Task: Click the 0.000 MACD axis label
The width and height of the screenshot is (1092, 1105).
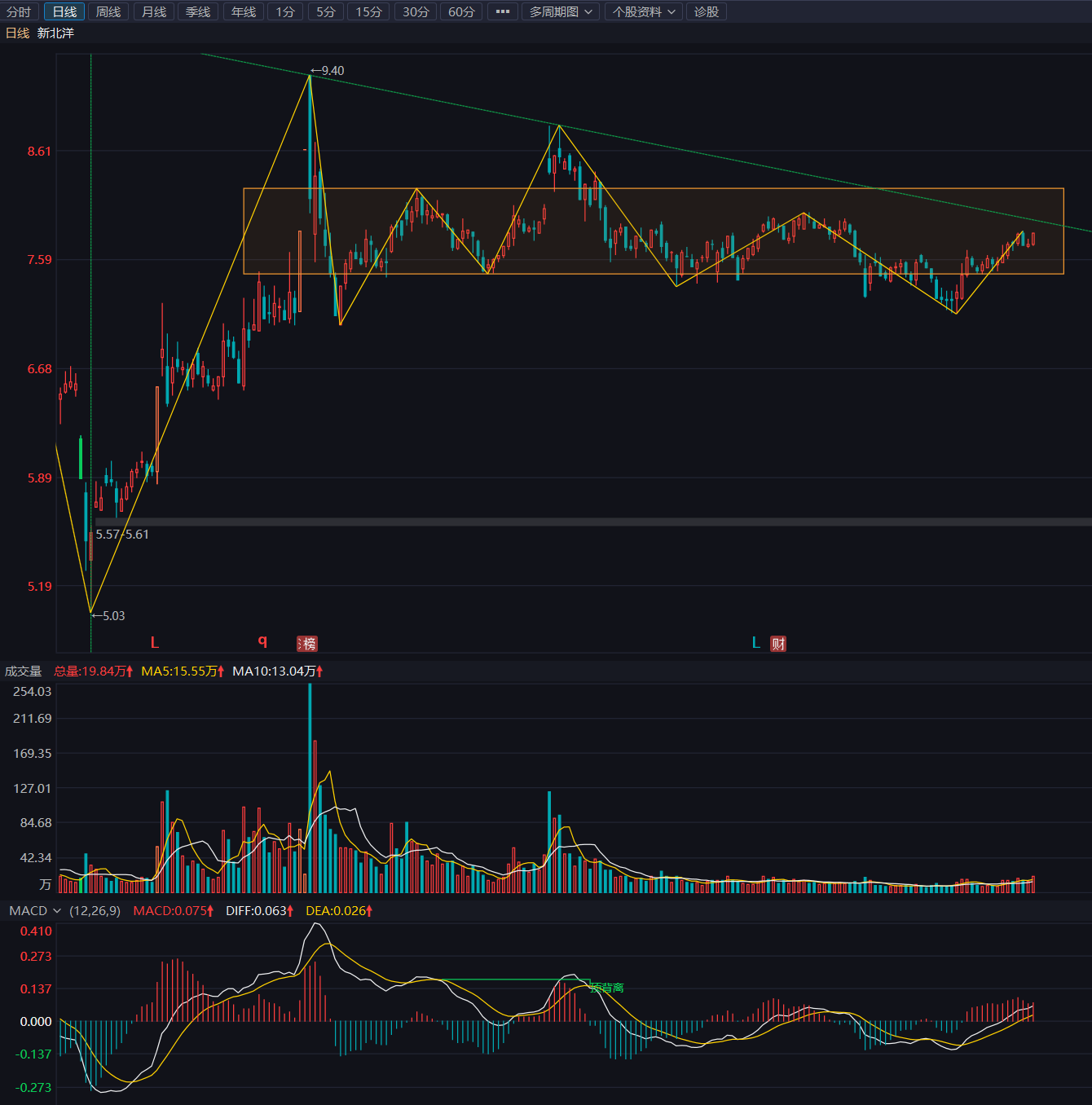Action: point(36,1021)
